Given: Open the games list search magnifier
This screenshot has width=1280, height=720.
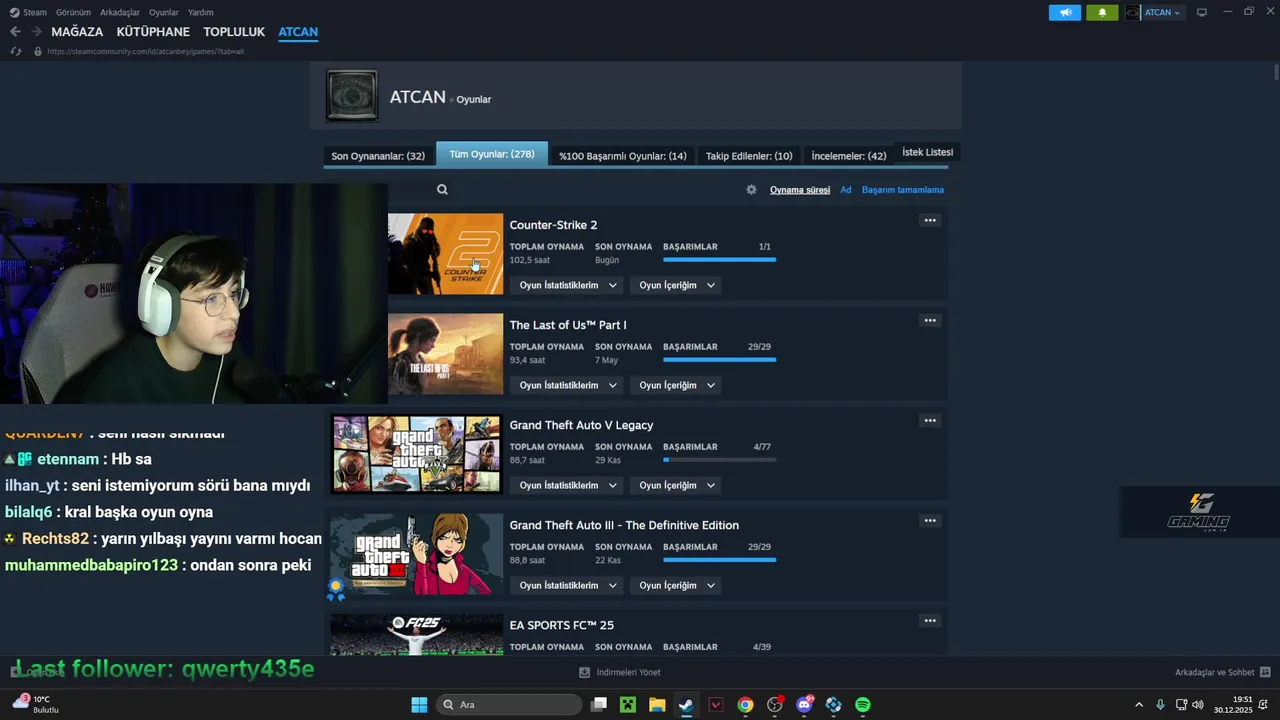Looking at the screenshot, I should pyautogui.click(x=442, y=190).
